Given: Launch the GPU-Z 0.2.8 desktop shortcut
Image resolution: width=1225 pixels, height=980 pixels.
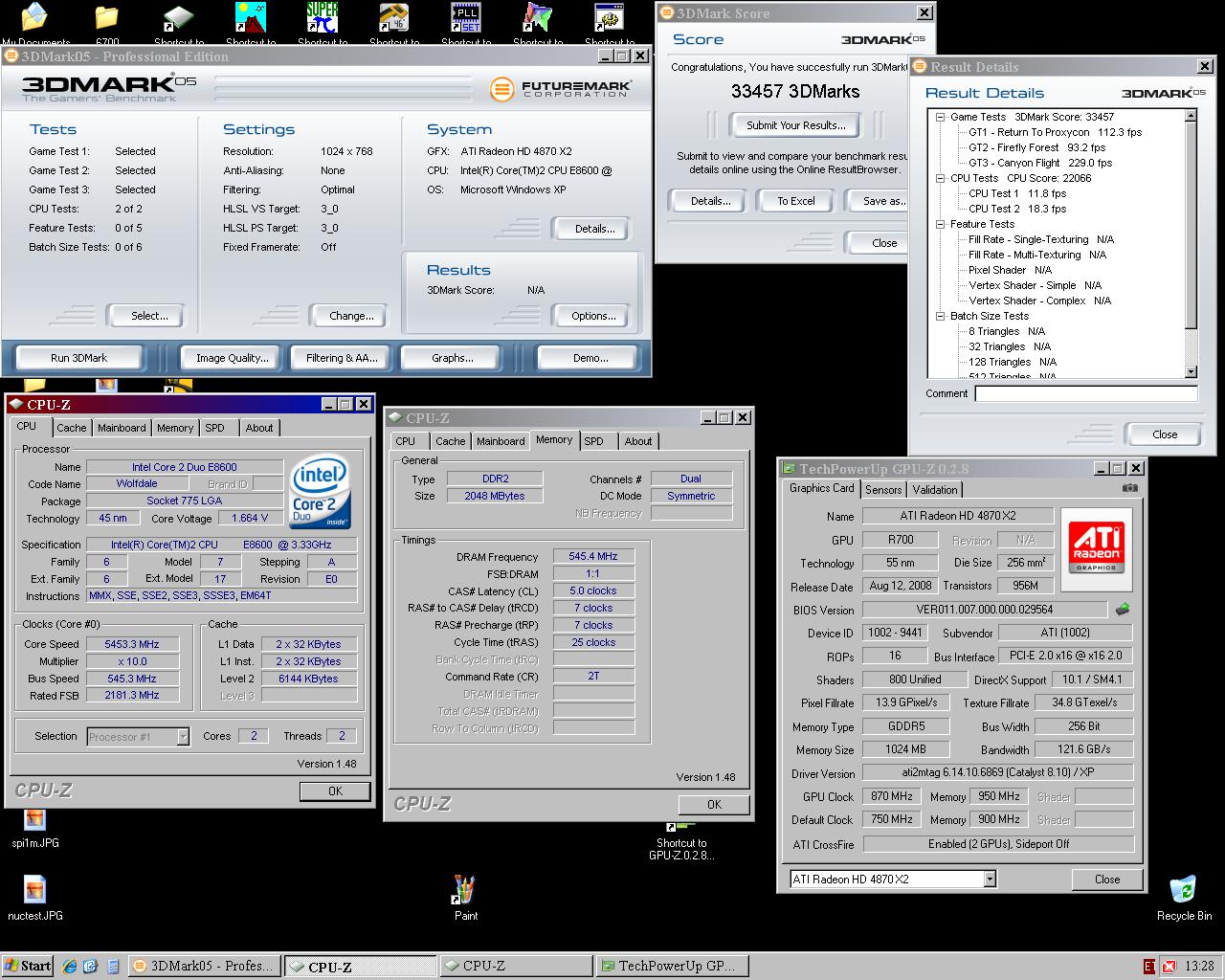Looking at the screenshot, I should (x=680, y=841).
